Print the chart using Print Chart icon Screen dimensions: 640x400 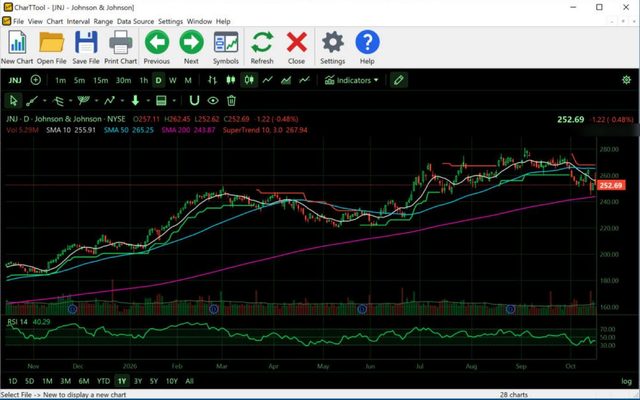(x=120, y=42)
